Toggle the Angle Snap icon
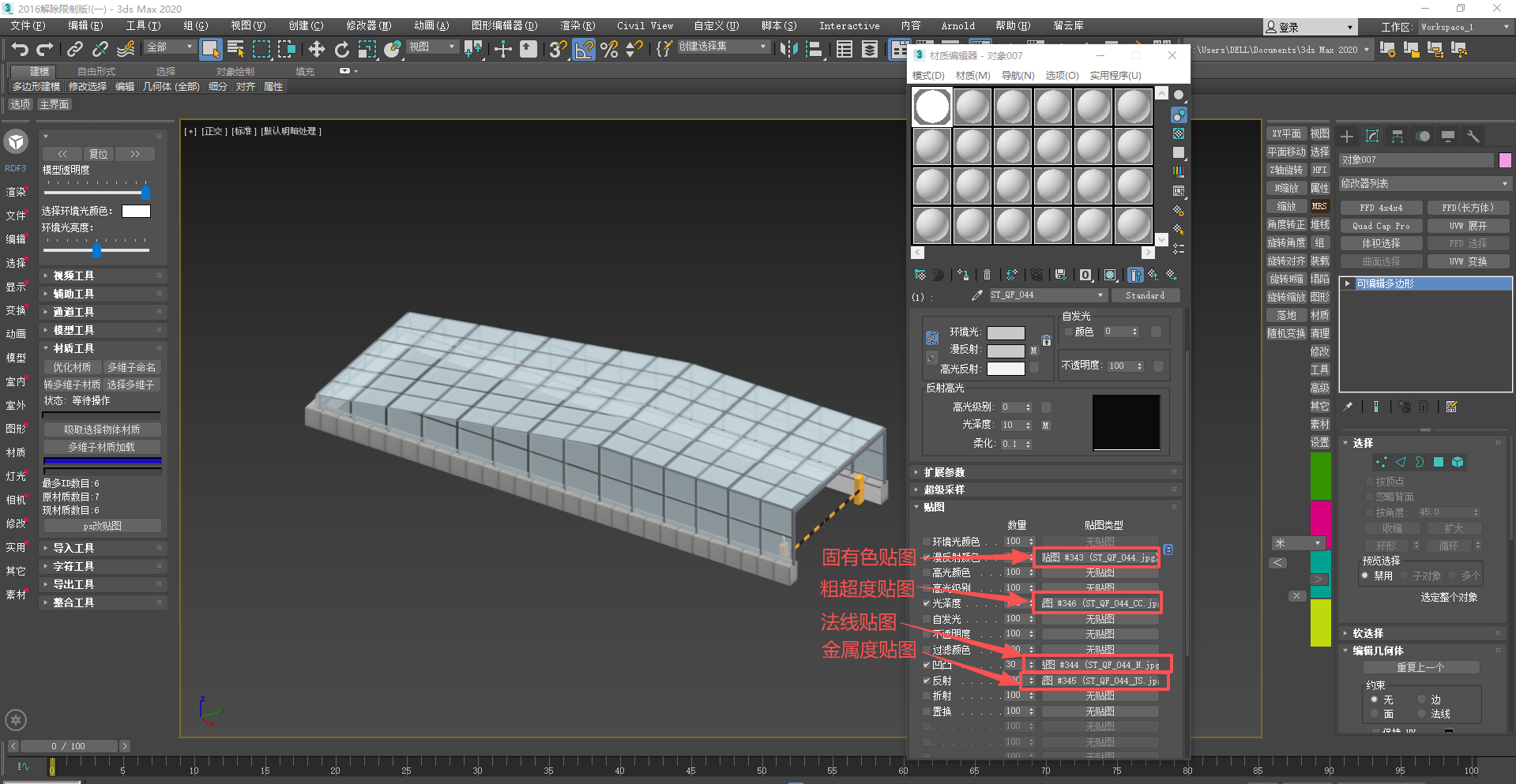 tap(584, 50)
